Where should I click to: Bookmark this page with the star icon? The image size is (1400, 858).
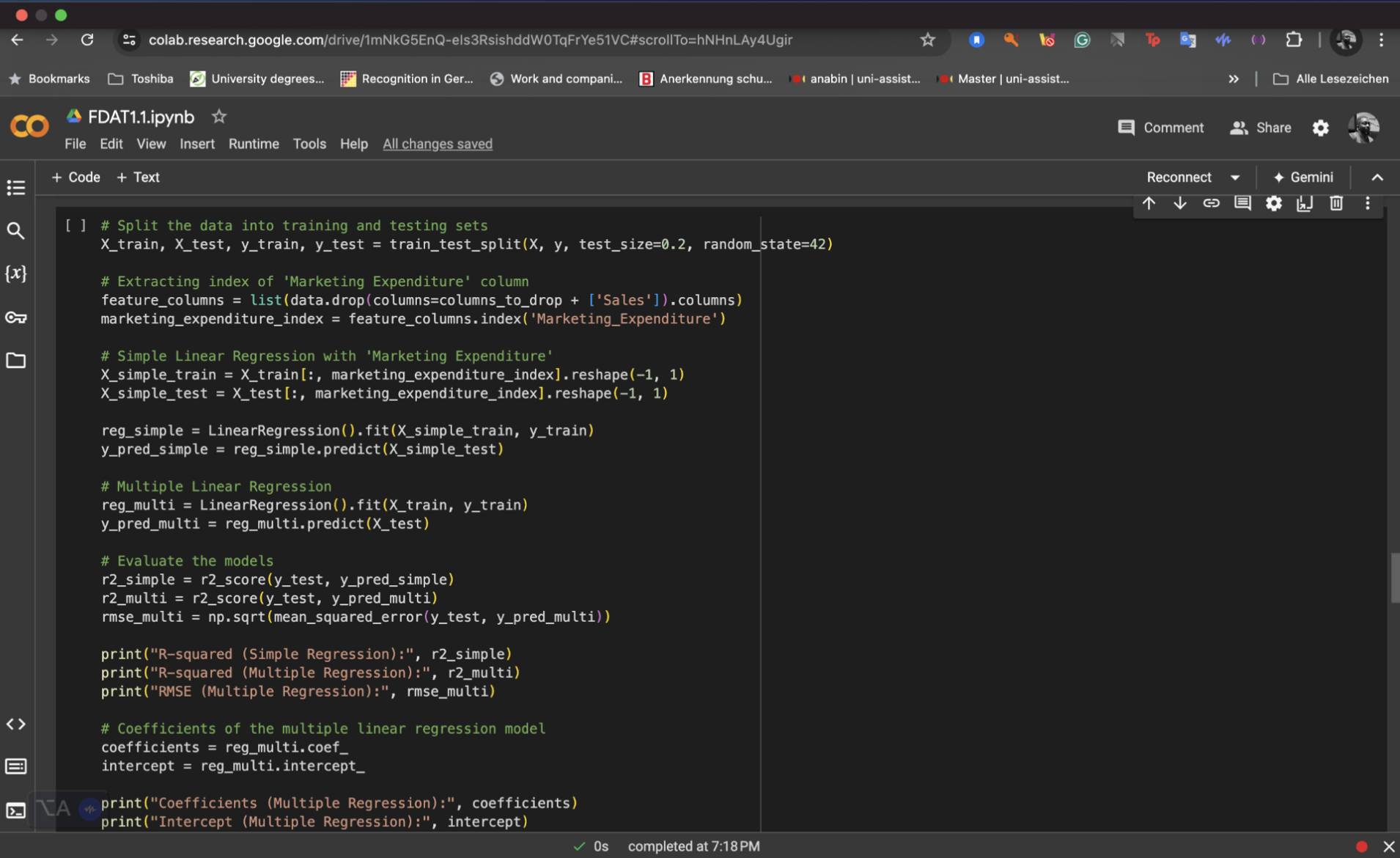pos(927,40)
